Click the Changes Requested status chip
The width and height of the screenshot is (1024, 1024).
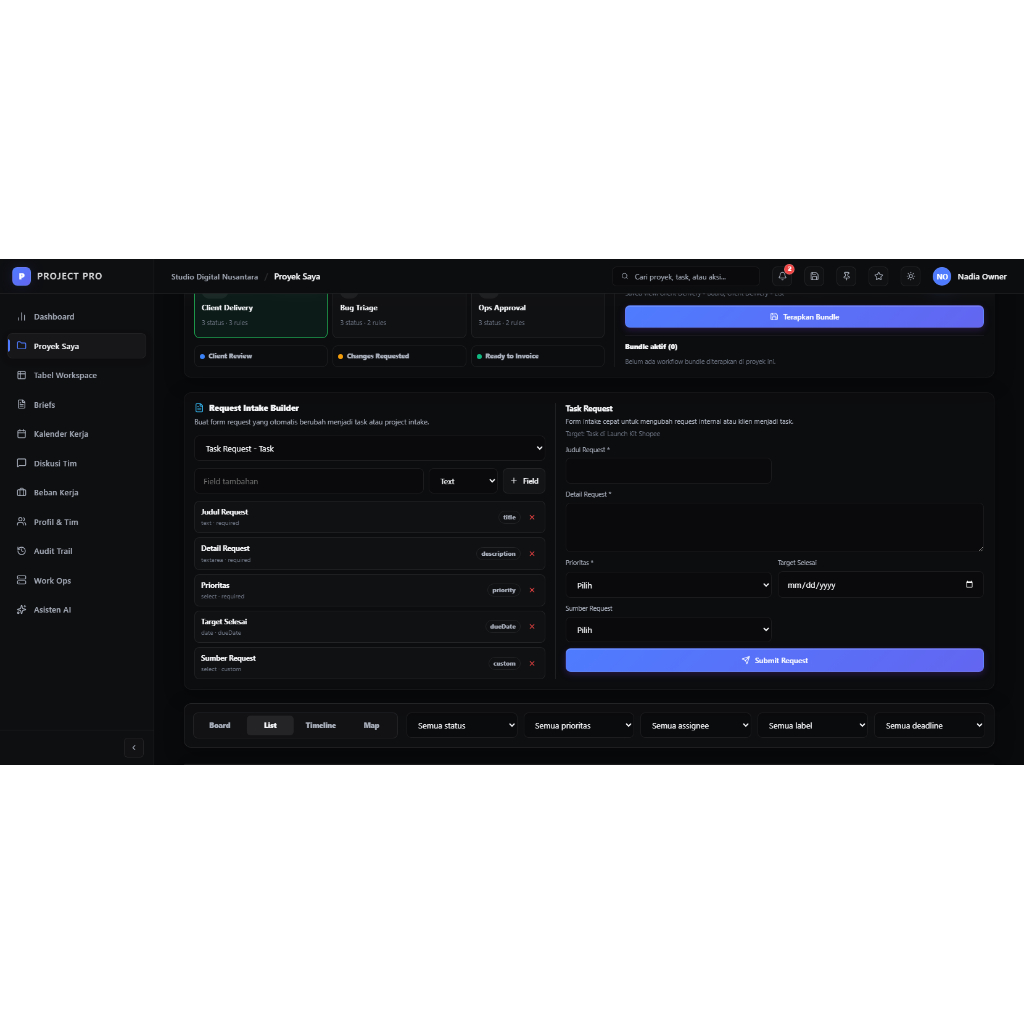point(399,356)
